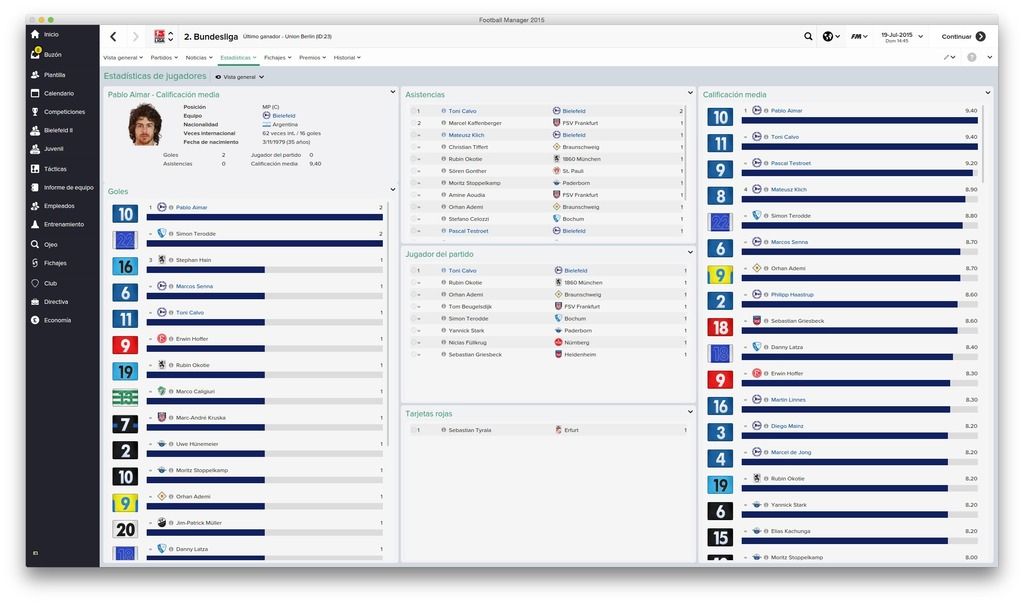Click Mateusz Klich's rating bar
Image resolution: width=1024 pixels, height=604 pixels.
(859, 199)
